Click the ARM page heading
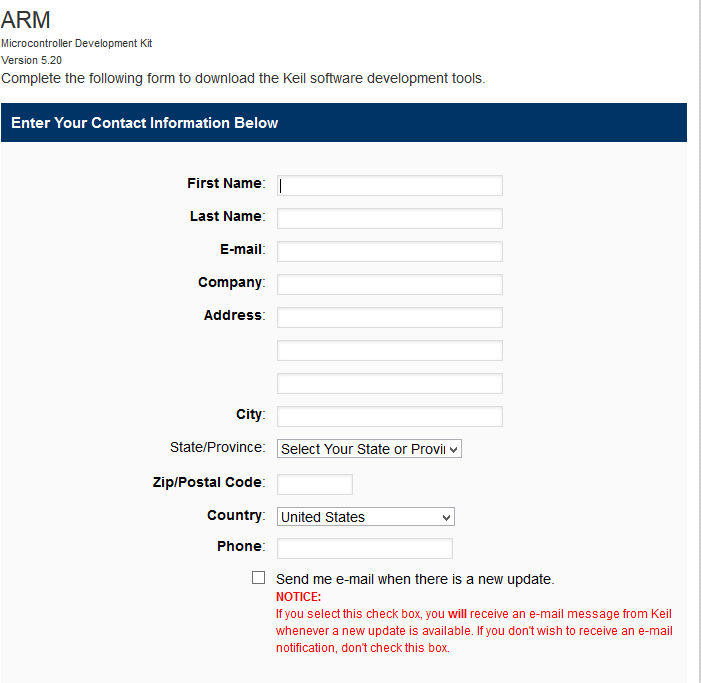The image size is (701, 683). coord(25,20)
